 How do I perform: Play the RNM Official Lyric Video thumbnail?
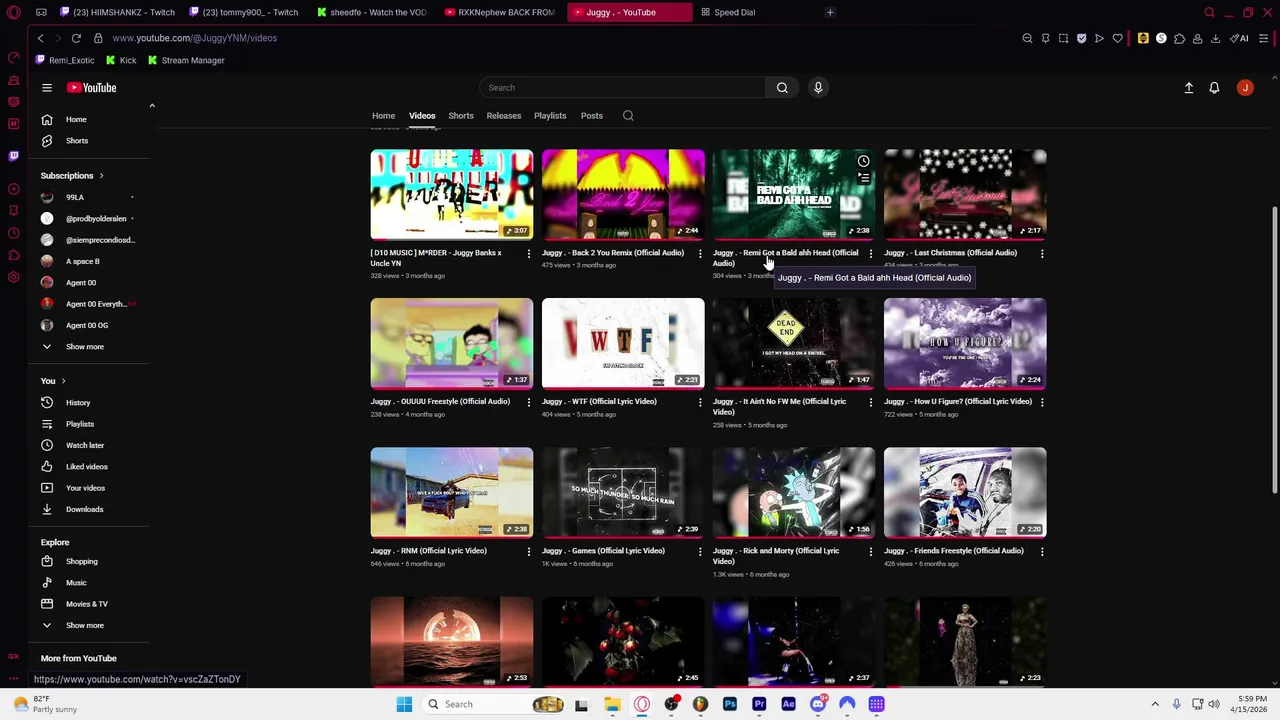(x=452, y=493)
